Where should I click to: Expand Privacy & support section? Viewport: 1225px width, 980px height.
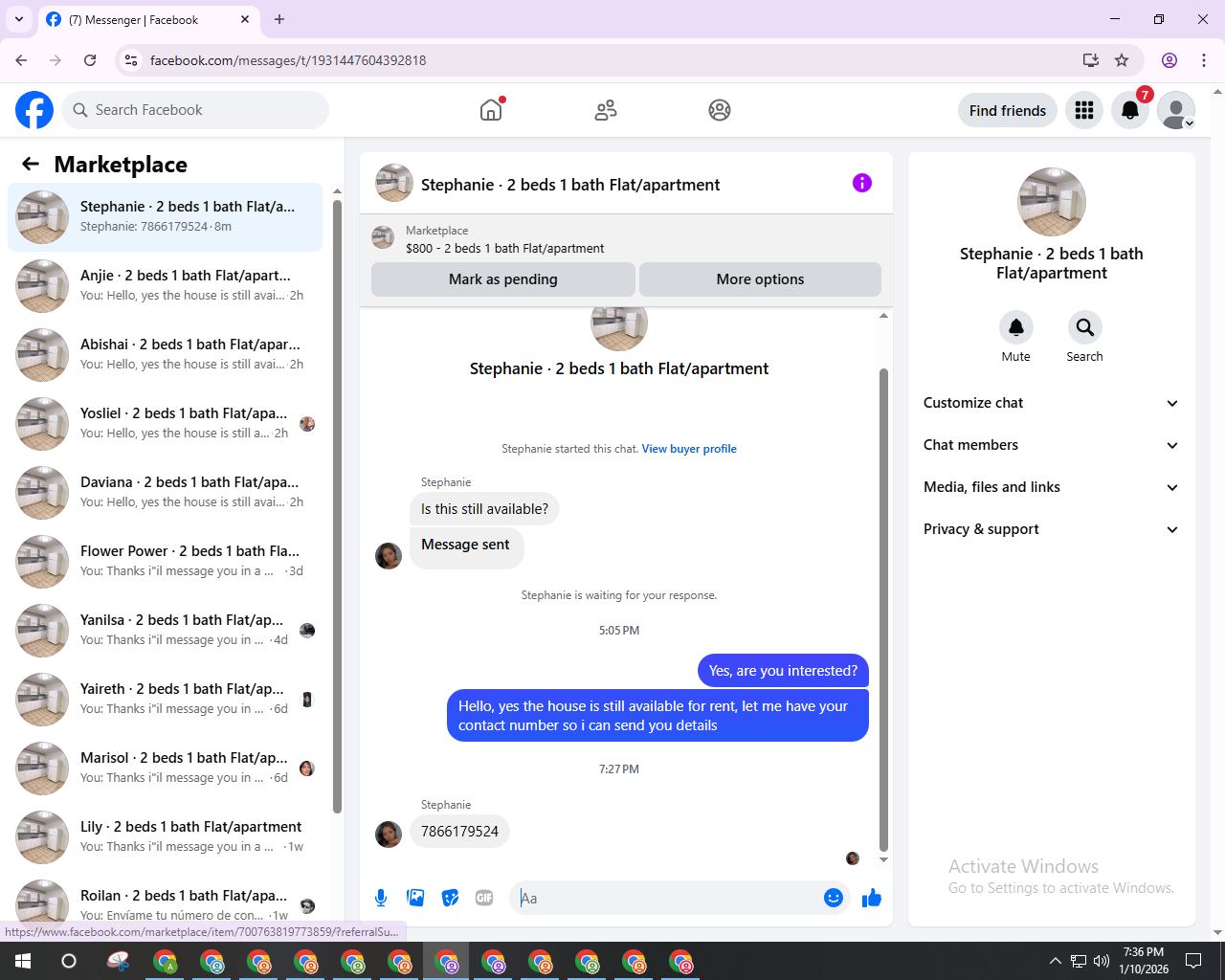point(1051,529)
